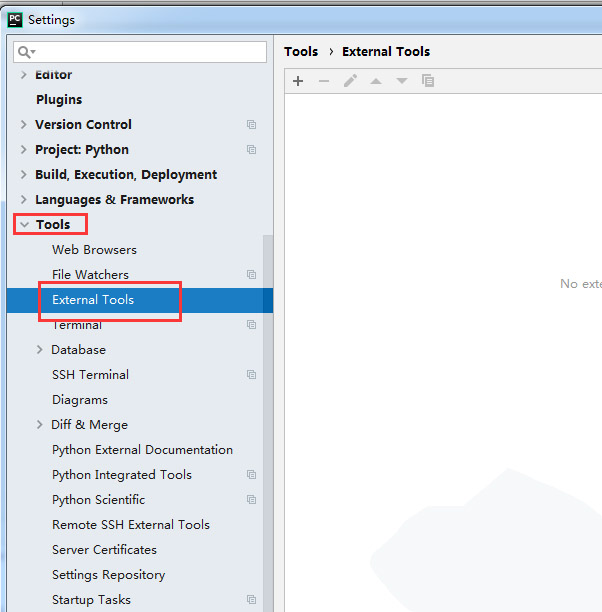The height and width of the screenshot is (612, 602).
Task: Expand the Database subsection chevron
Action: point(39,350)
